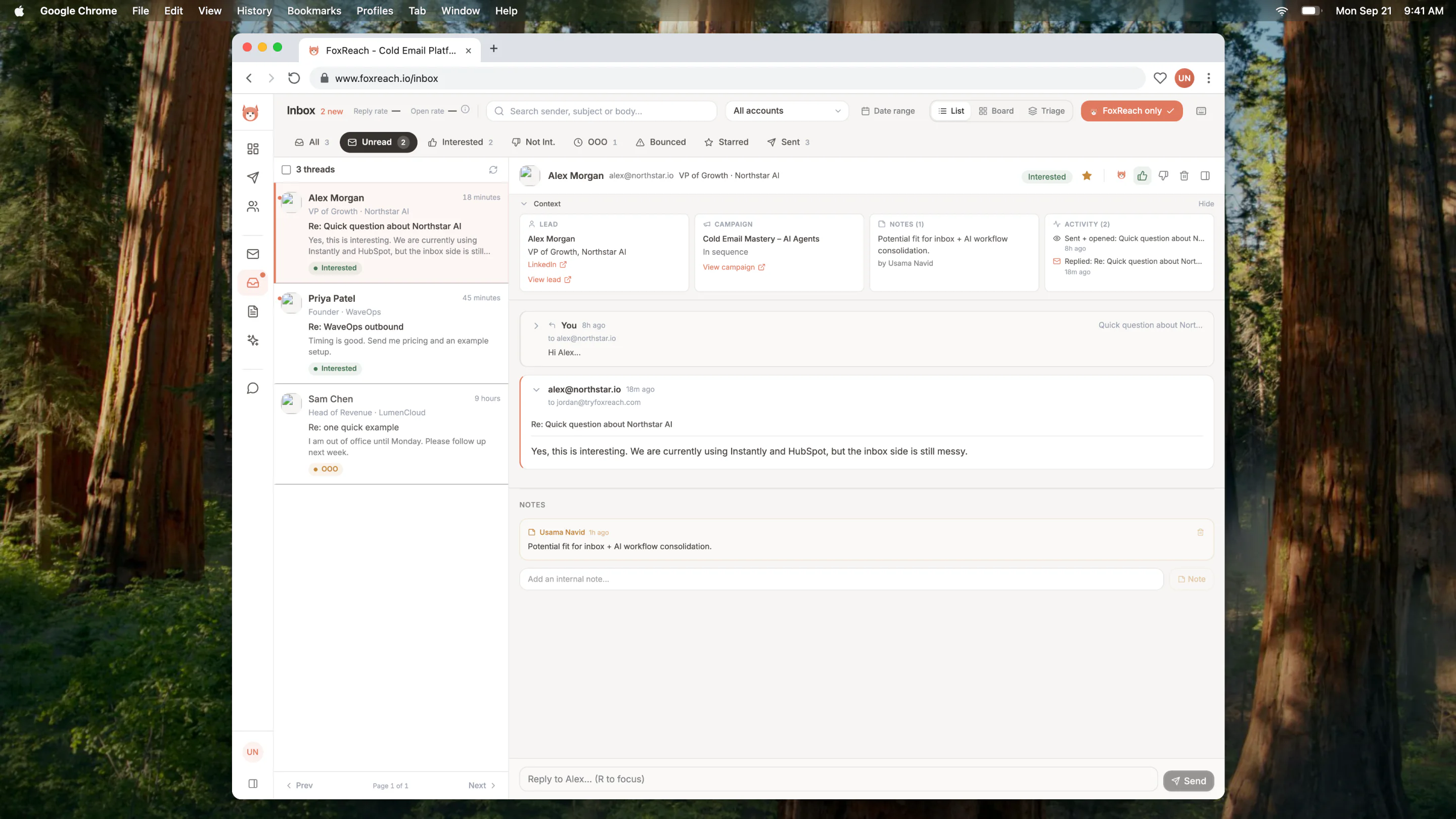Switch to List view
The height and width of the screenshot is (819, 1456).
952,111
